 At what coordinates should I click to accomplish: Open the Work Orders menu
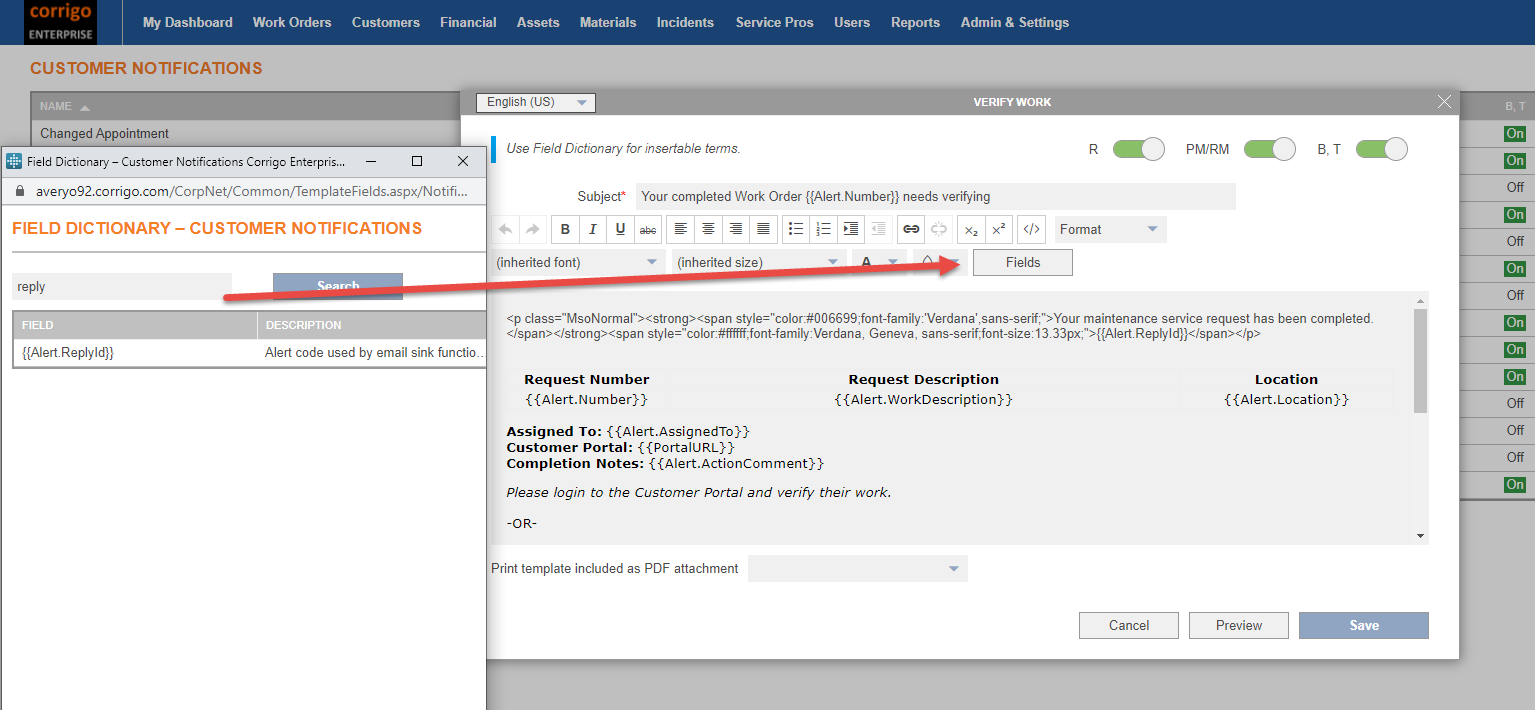(291, 21)
